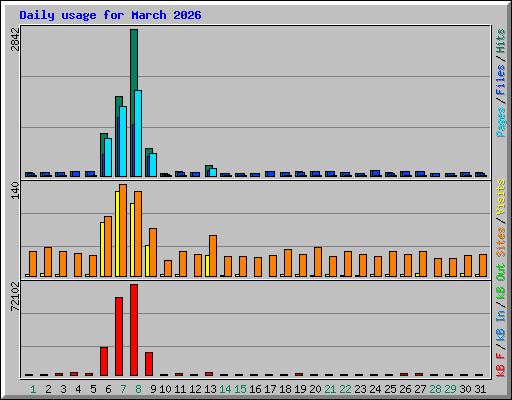Select the orange sites bar for day 1

tap(33, 264)
